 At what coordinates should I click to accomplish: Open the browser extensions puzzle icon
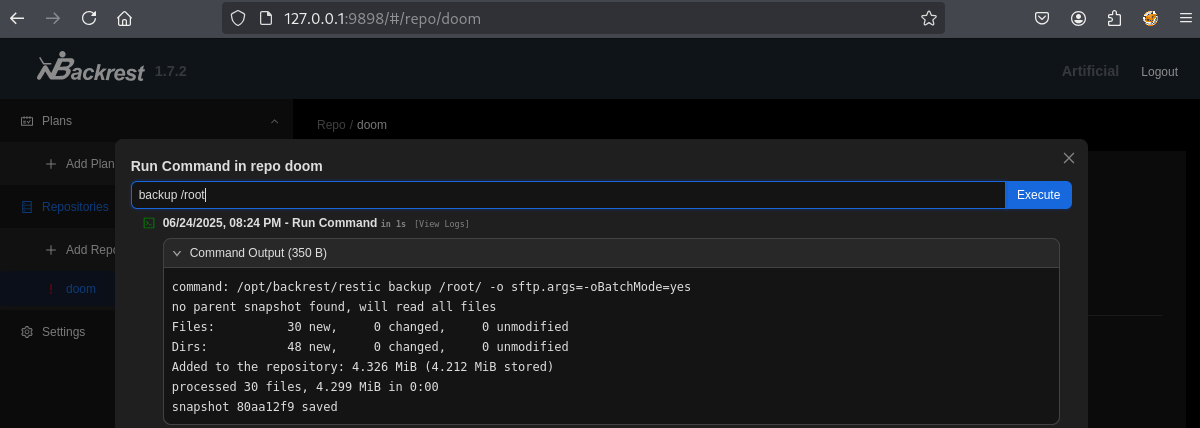click(x=1114, y=18)
